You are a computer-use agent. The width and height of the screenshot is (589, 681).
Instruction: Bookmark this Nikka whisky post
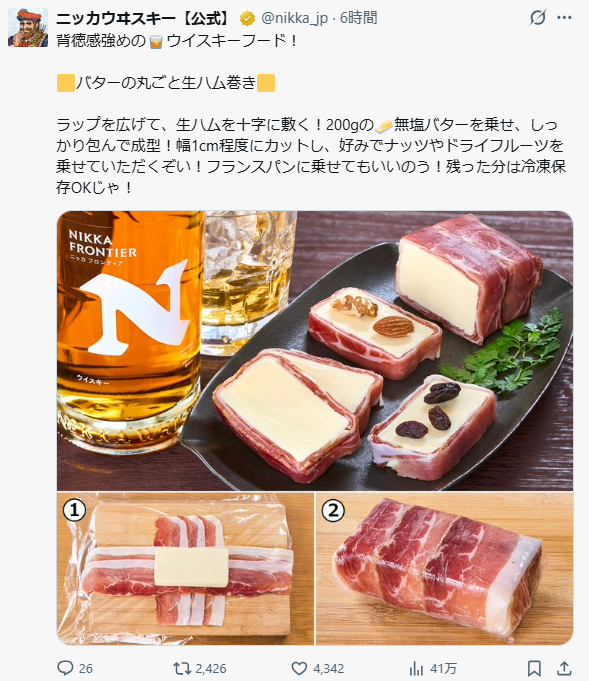click(x=534, y=668)
